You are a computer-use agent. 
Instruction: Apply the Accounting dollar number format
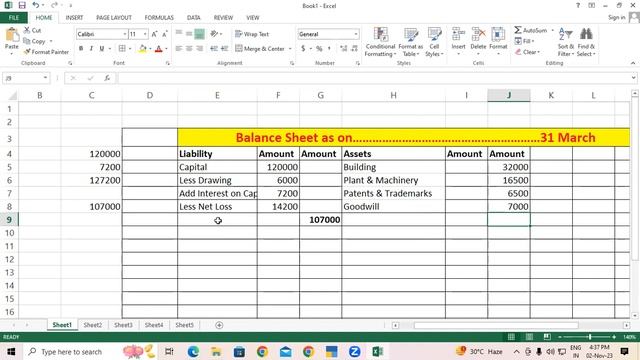pyautogui.click(x=303, y=49)
